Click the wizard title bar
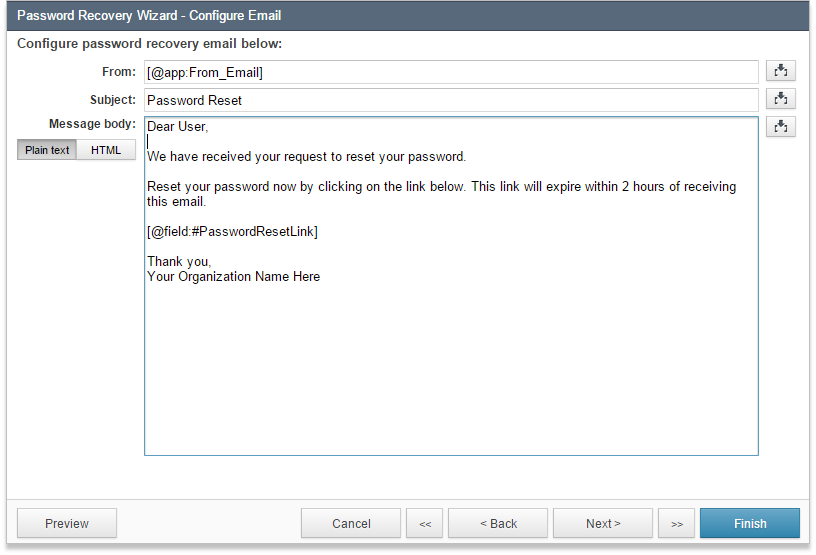Viewport: 816px width, 555px height. coord(408,16)
